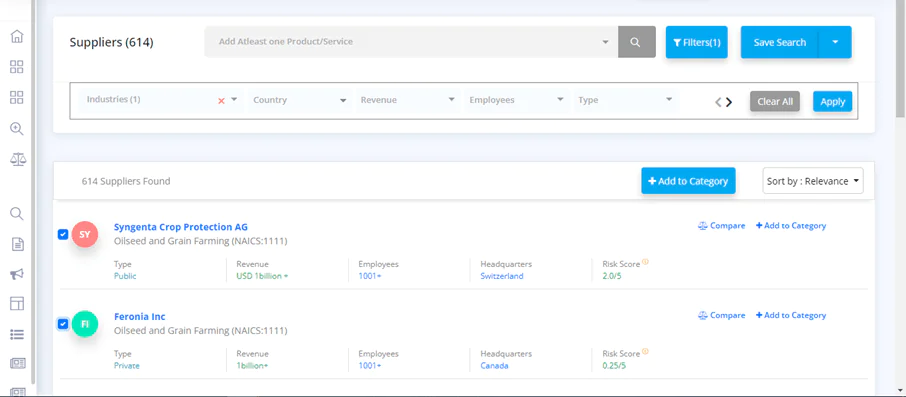Clear the Industries filter red X

point(221,101)
